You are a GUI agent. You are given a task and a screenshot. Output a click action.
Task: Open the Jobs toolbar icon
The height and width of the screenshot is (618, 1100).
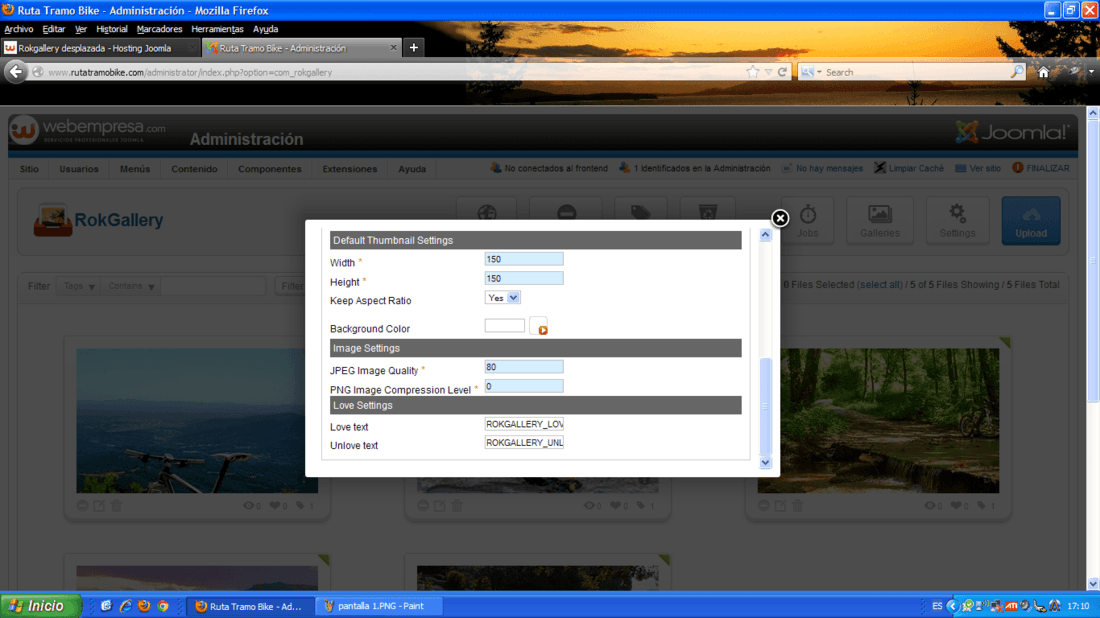pyautogui.click(x=807, y=221)
